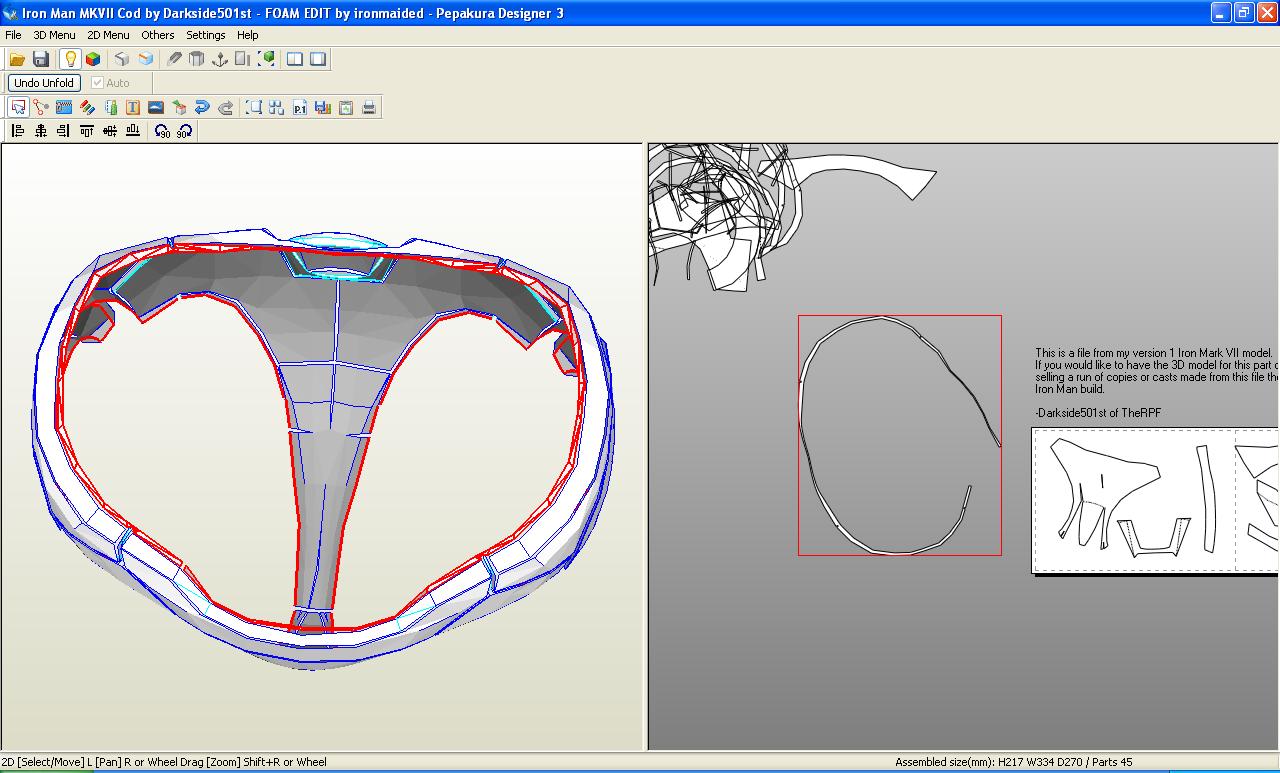The image size is (1280, 773).
Task: Toggle the light bulb lighting switch
Action: 70,59
